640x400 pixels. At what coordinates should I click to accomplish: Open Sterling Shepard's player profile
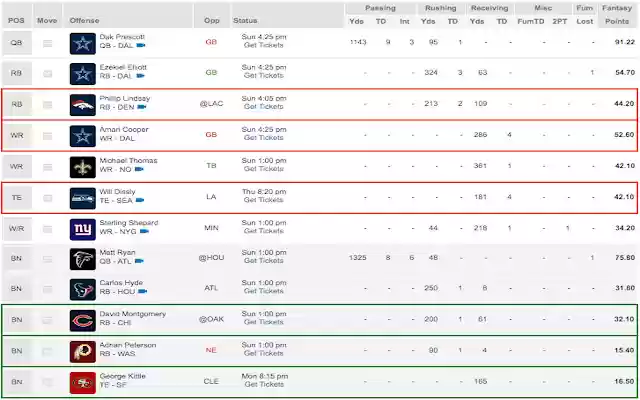[129, 222]
